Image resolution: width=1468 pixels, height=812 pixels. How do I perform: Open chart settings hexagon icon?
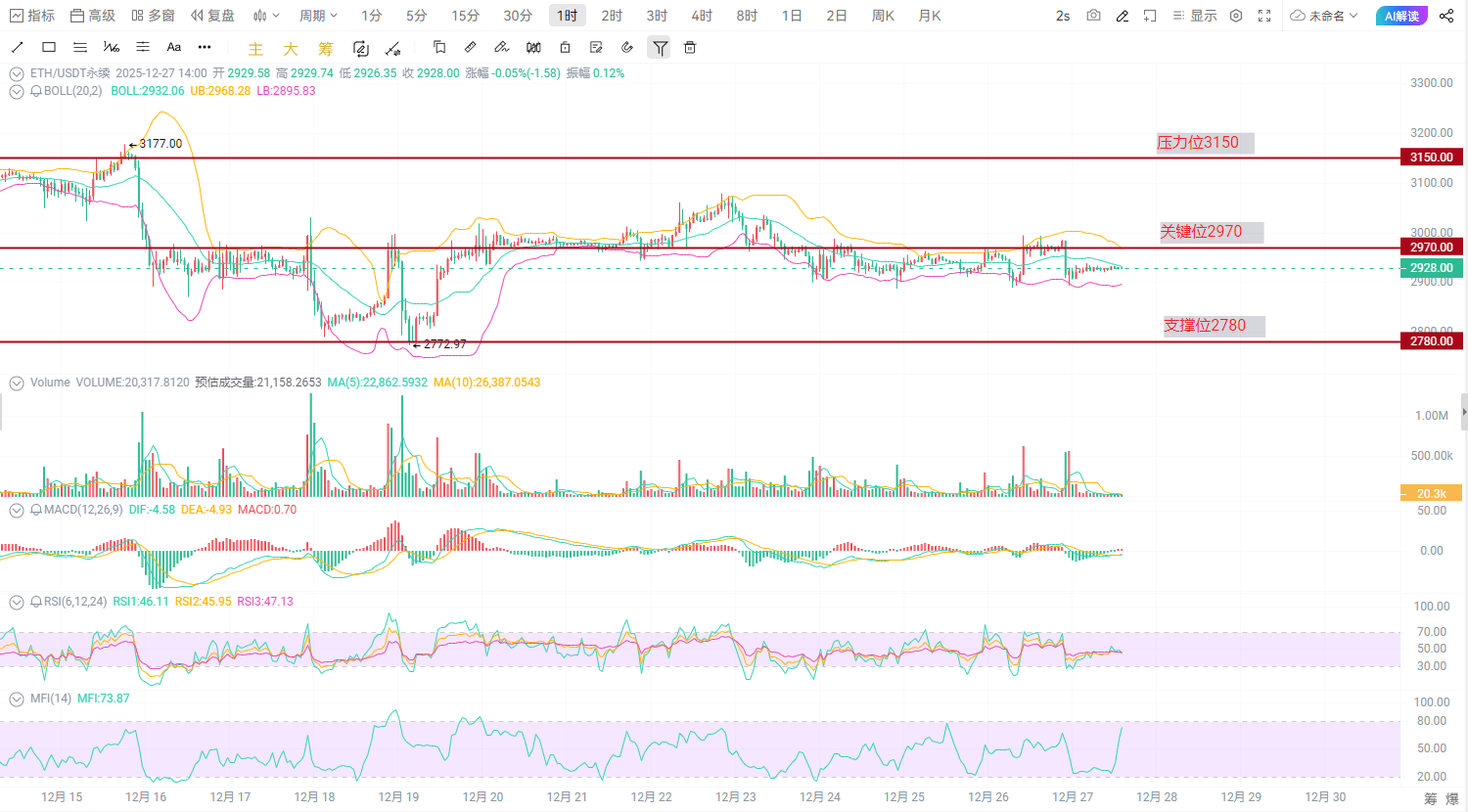click(x=1236, y=16)
